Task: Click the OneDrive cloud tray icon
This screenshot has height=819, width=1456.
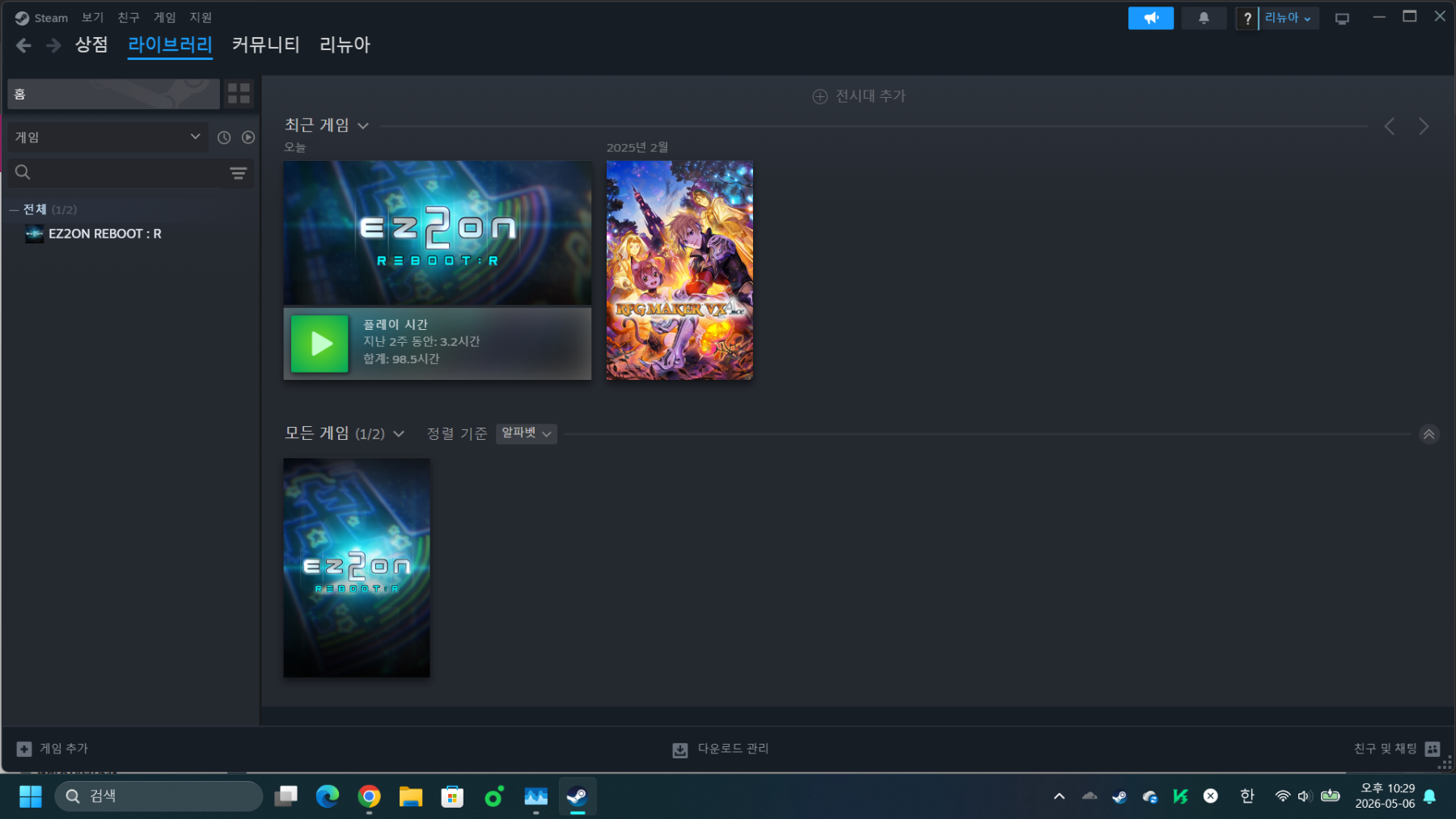Action: coord(1090,796)
